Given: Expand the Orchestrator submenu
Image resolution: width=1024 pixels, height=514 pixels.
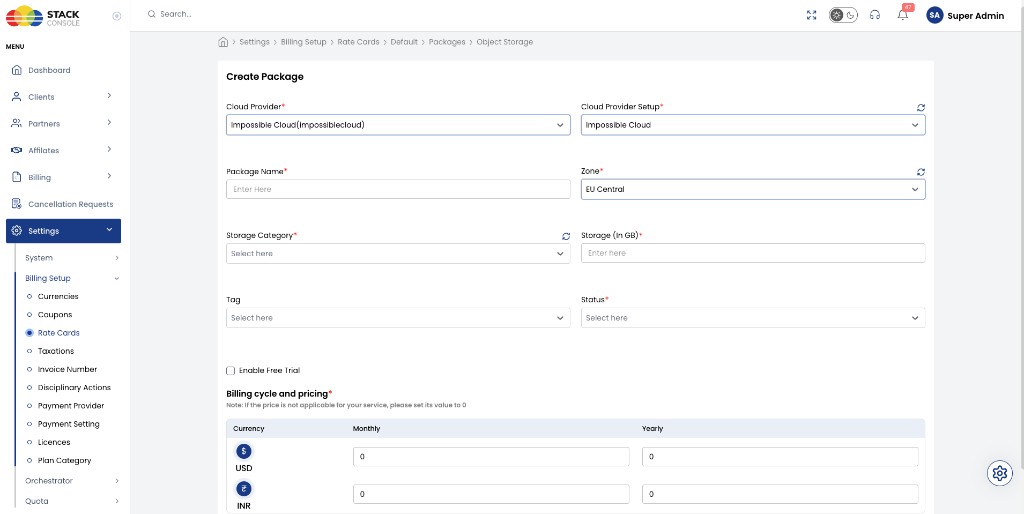Looking at the screenshot, I should (72, 481).
